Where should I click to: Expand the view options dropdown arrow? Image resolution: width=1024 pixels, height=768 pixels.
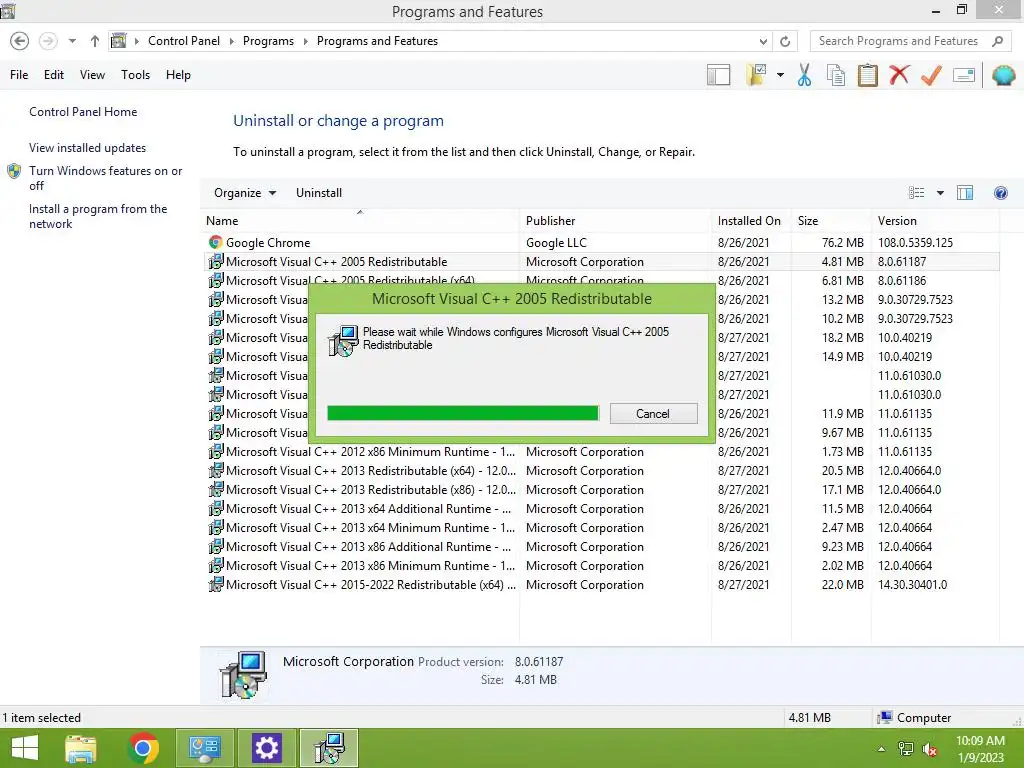940,193
